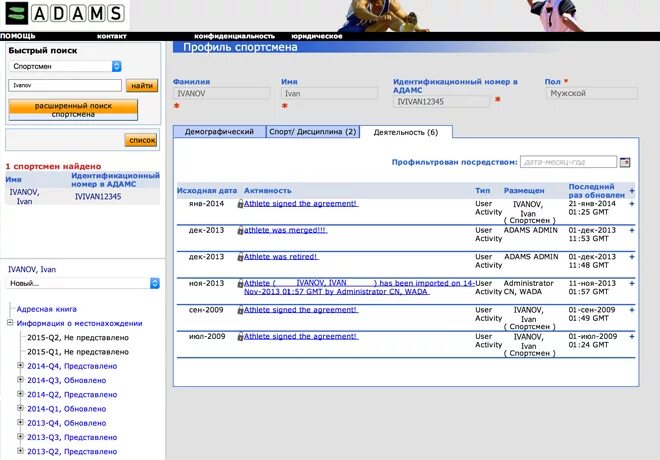Expand the 11-ноя-2013 activity row plus
Image resolution: width=660 pixels, height=460 pixels.
[x=631, y=283]
